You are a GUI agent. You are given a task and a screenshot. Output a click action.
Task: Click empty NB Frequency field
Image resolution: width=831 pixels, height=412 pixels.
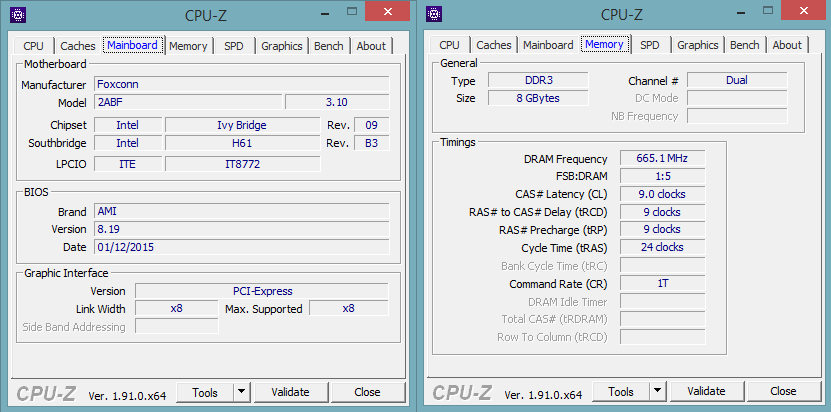point(737,116)
